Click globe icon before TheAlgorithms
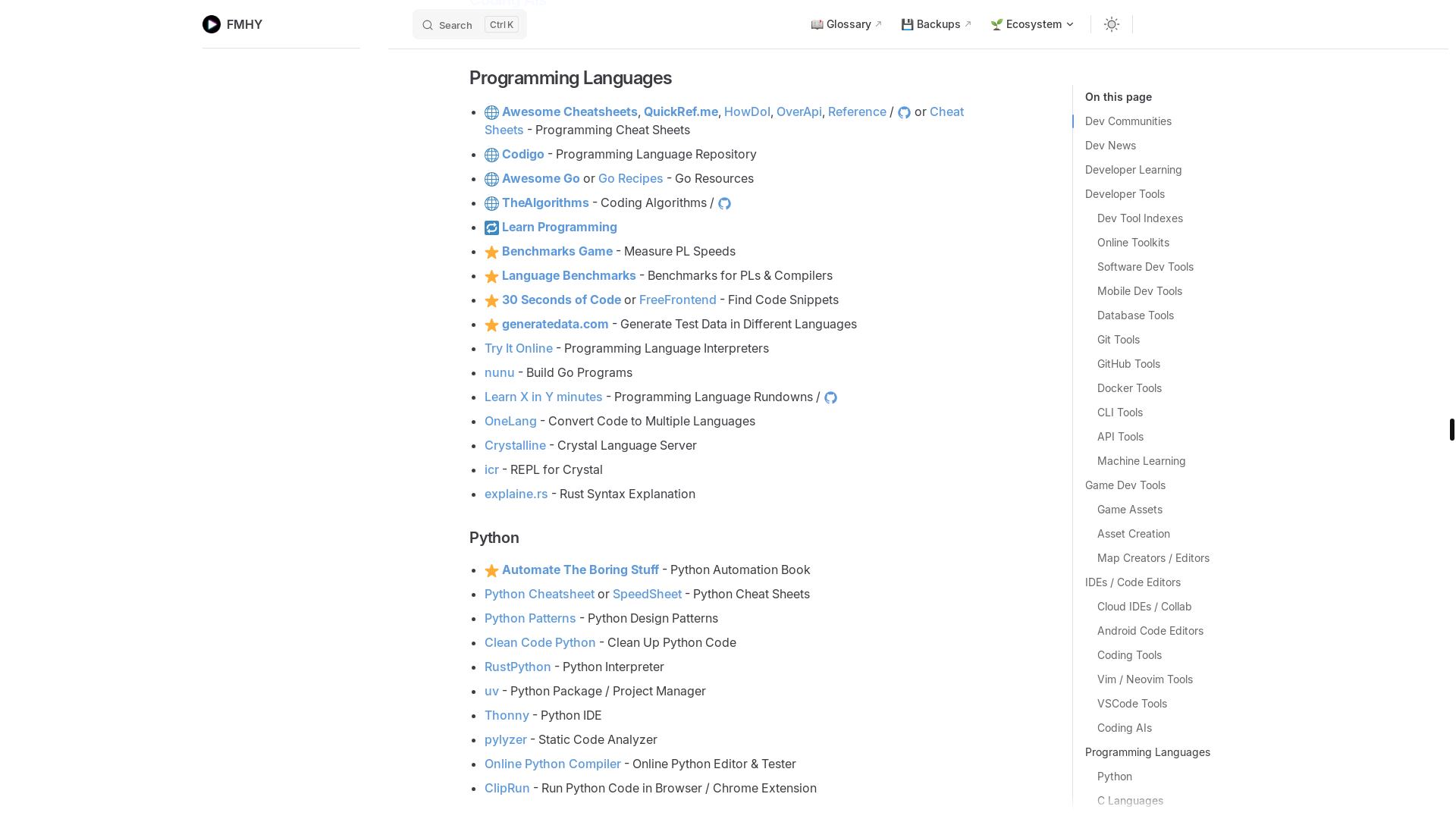Viewport: 1456px width, 819px height. coord(491,203)
